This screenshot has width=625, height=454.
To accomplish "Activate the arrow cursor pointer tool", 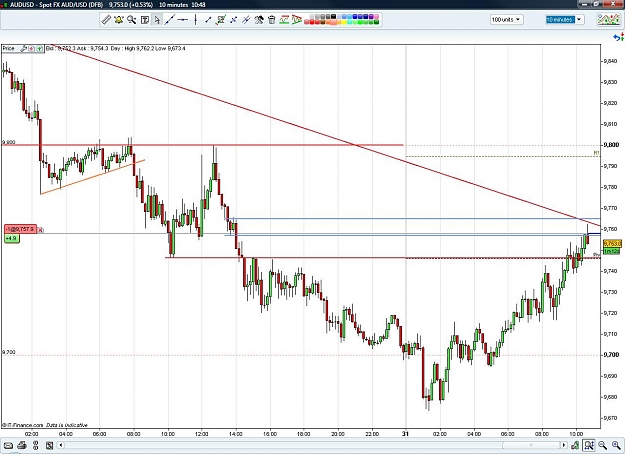I will (157, 20).
